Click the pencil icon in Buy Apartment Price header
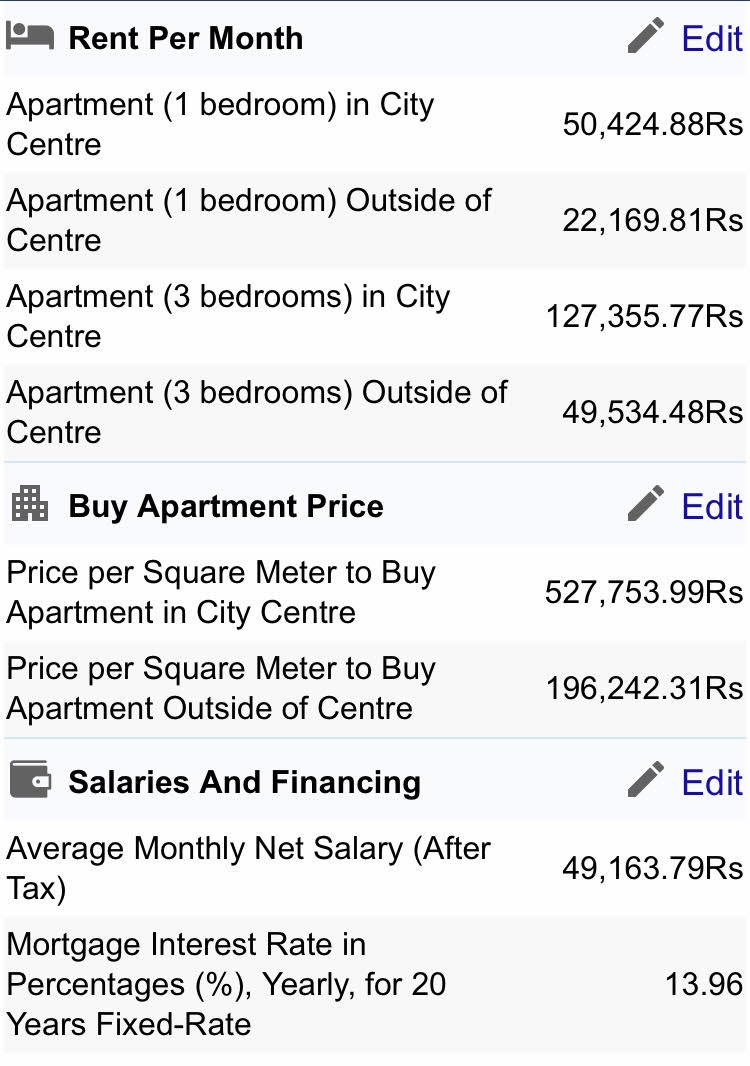 [646, 504]
